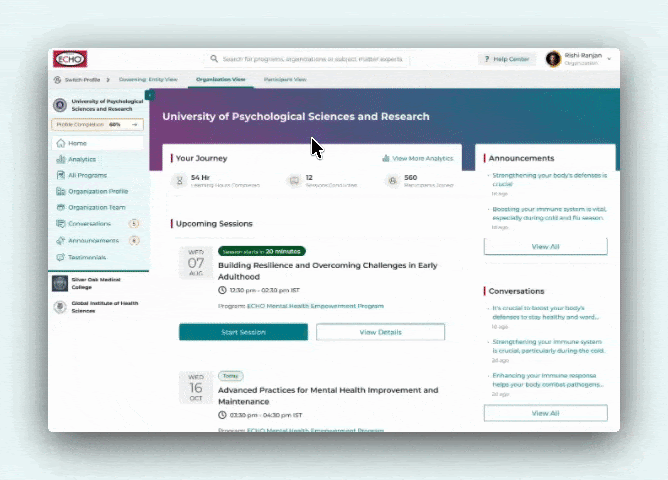Screen dimensions: 668x480
Task: Open conversation Enhancing your immune response
Action: click(548, 380)
